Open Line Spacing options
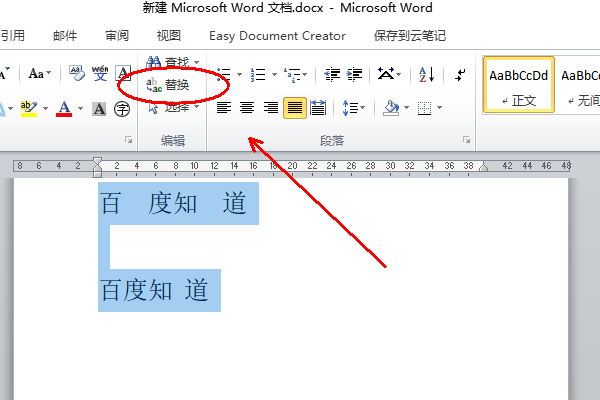This screenshot has height=400, width=600. (x=354, y=108)
